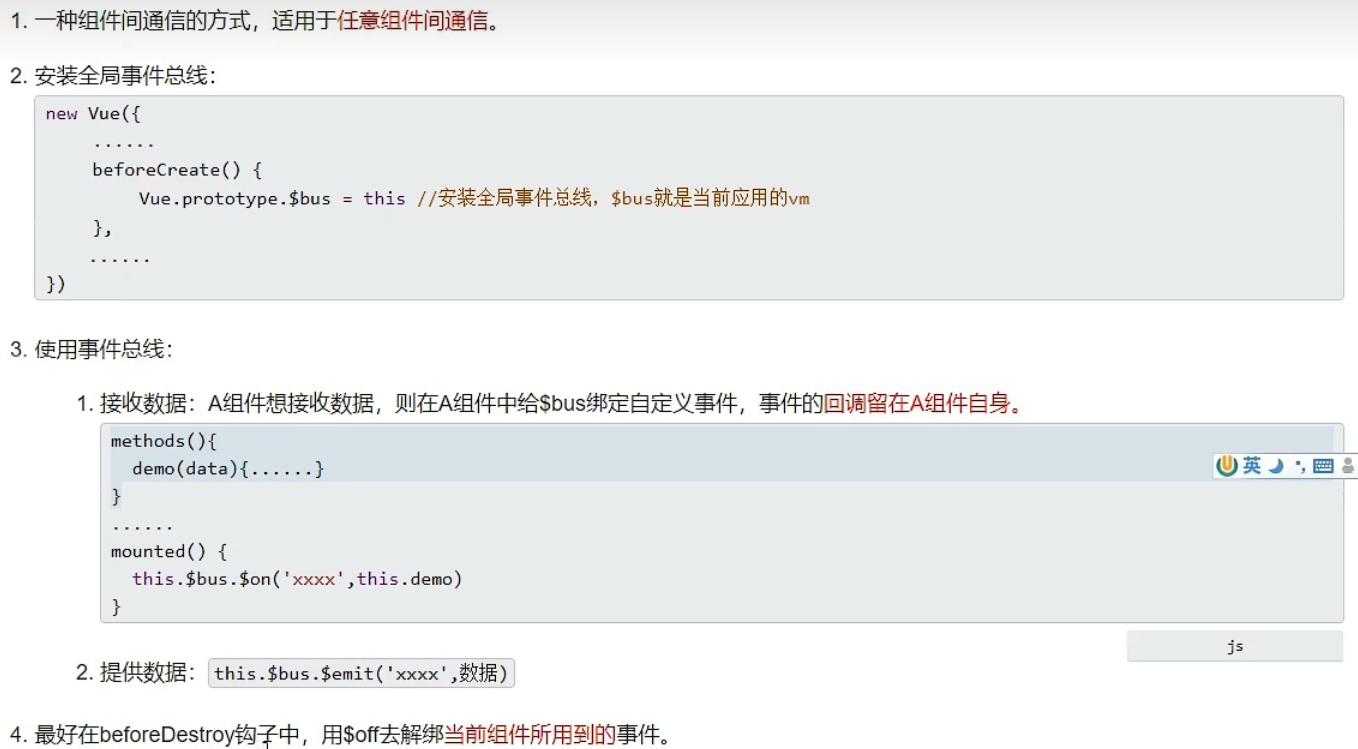Click the red text 当前组件所用到的
The height and width of the screenshot is (749, 1358).
(530, 736)
